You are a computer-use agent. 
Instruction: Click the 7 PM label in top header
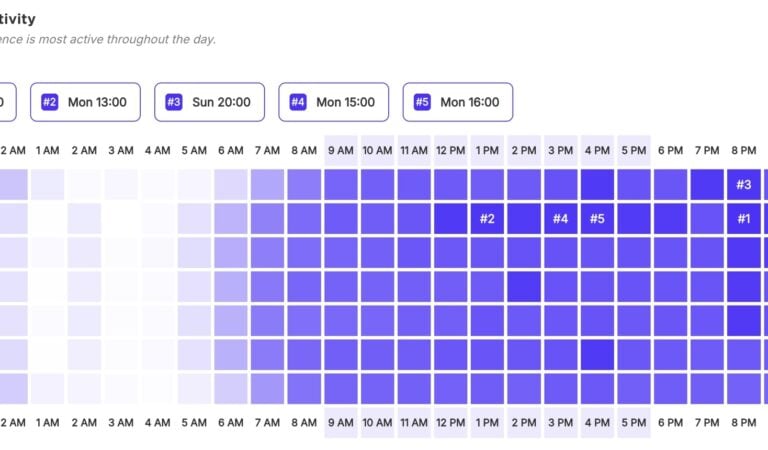tap(707, 151)
